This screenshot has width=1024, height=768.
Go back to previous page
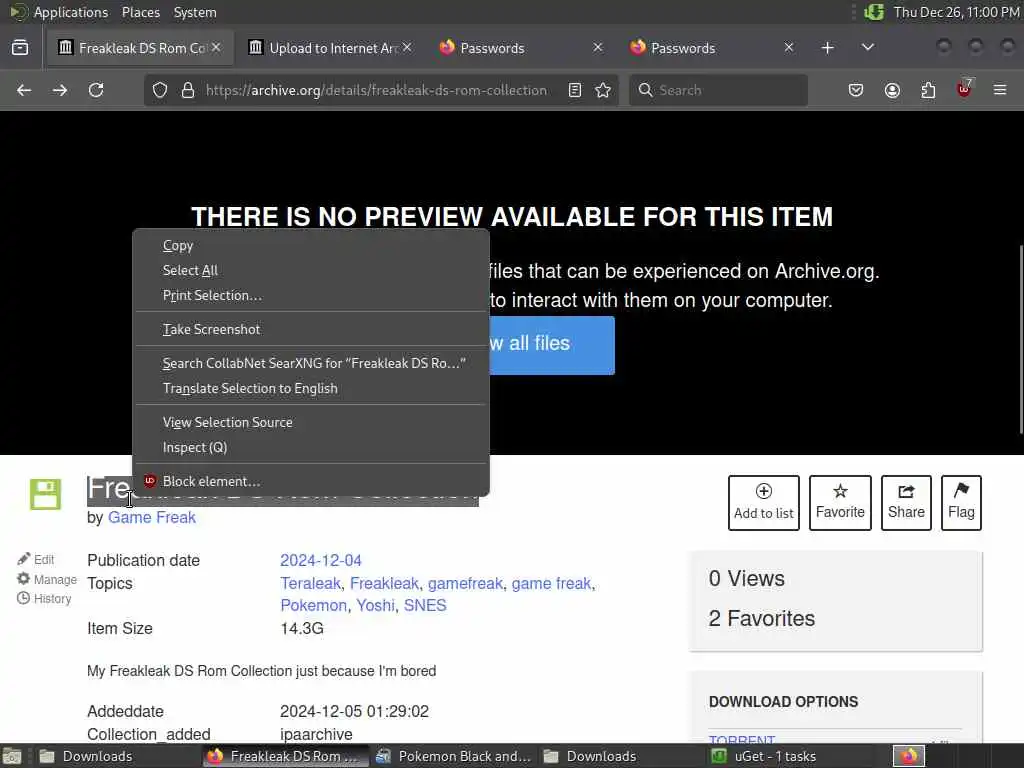click(x=24, y=90)
